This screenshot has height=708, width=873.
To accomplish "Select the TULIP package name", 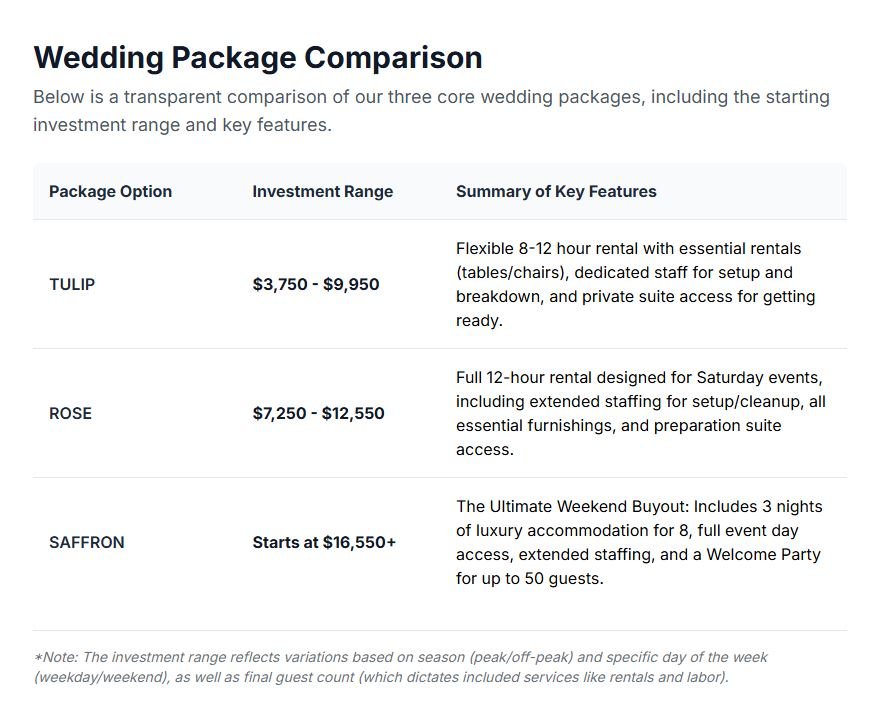I will click(x=72, y=284).
